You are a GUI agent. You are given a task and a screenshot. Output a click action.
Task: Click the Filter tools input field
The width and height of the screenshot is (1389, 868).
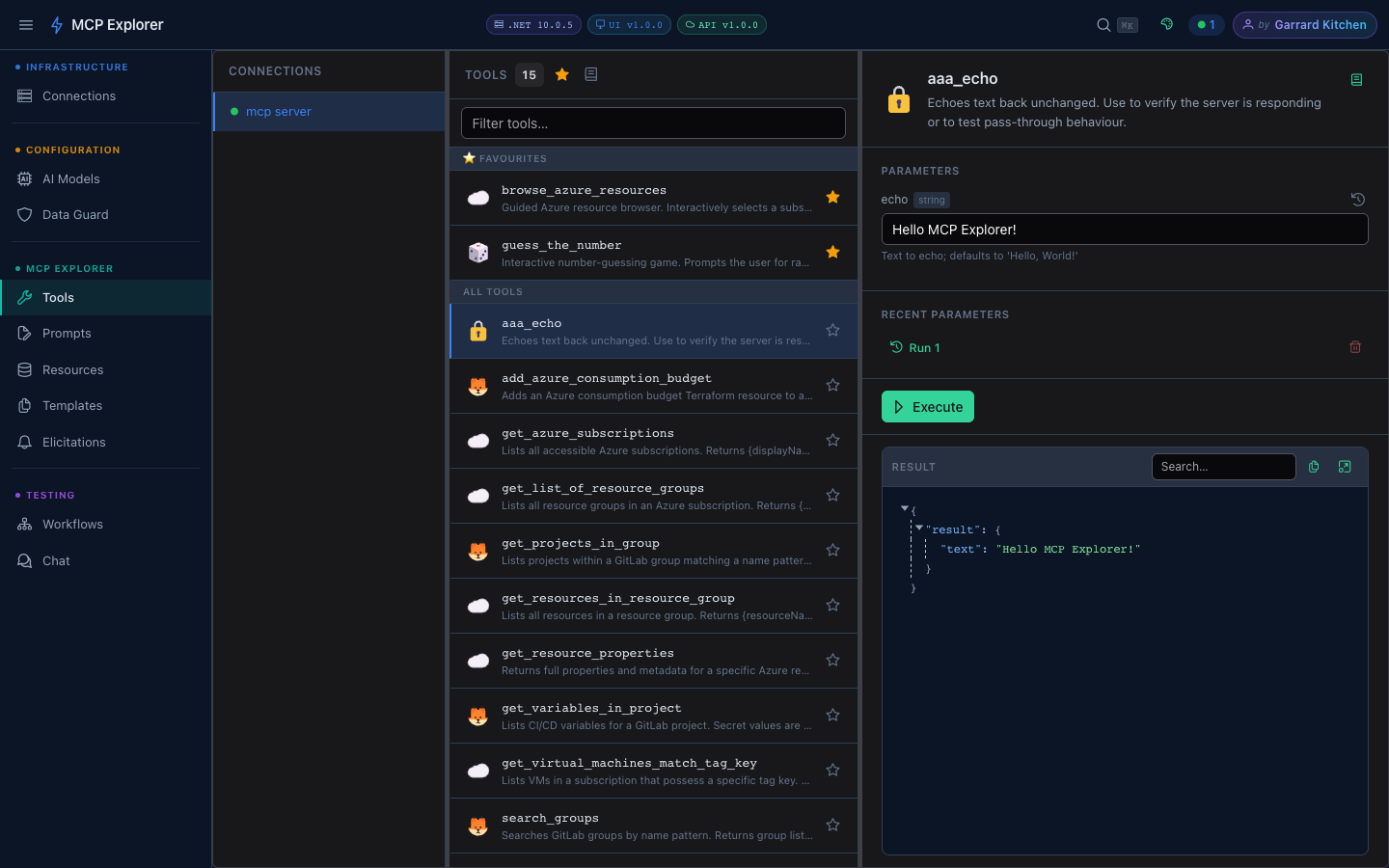653,122
